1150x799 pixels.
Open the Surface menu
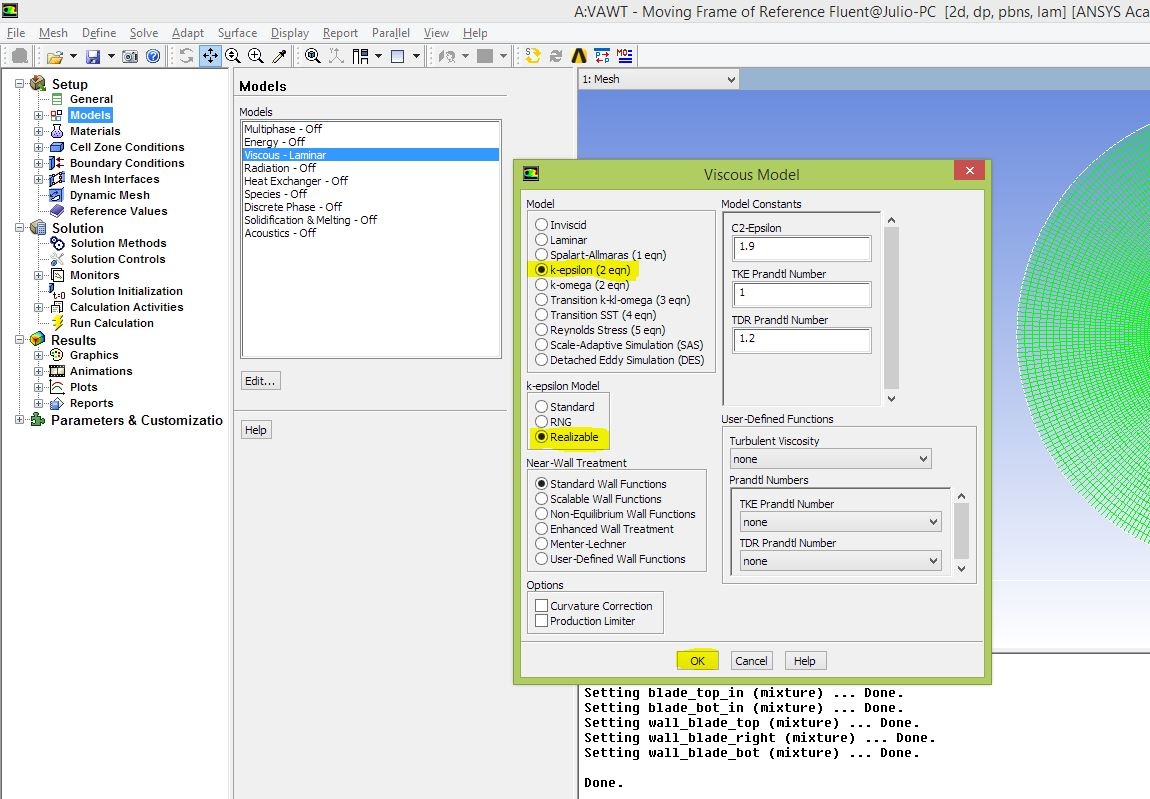[237, 33]
